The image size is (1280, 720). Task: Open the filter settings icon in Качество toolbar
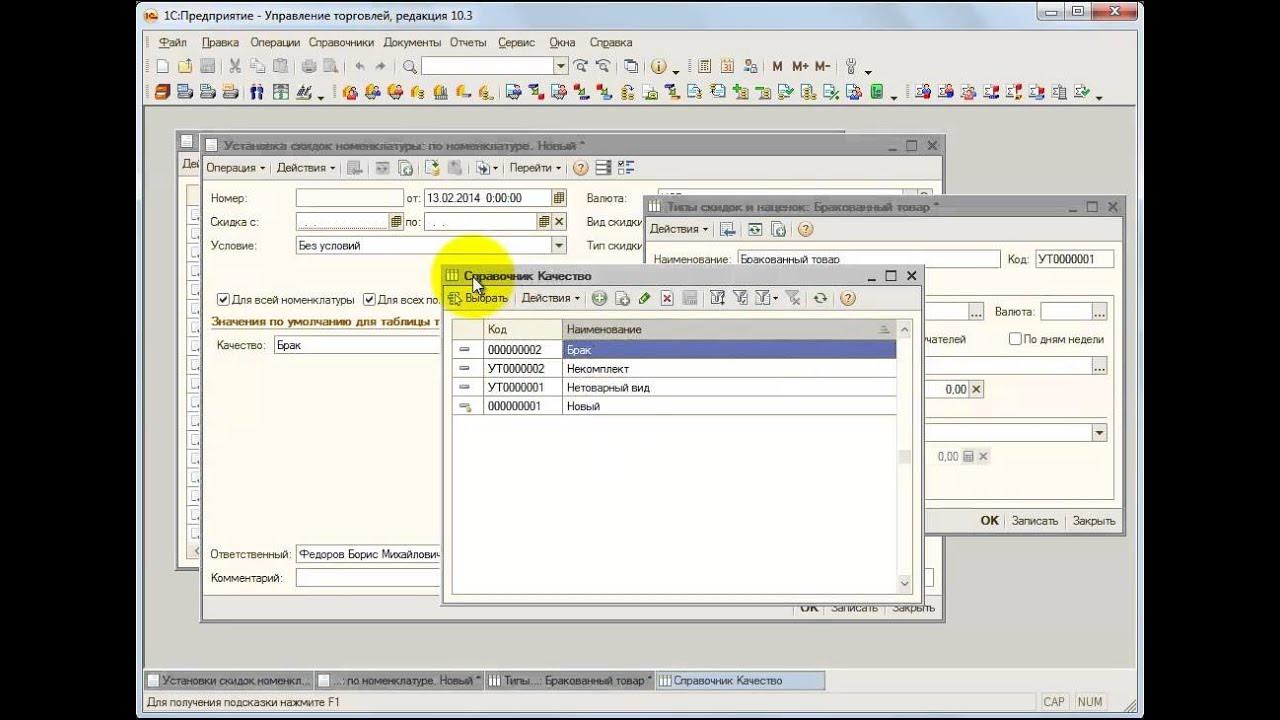pos(717,298)
